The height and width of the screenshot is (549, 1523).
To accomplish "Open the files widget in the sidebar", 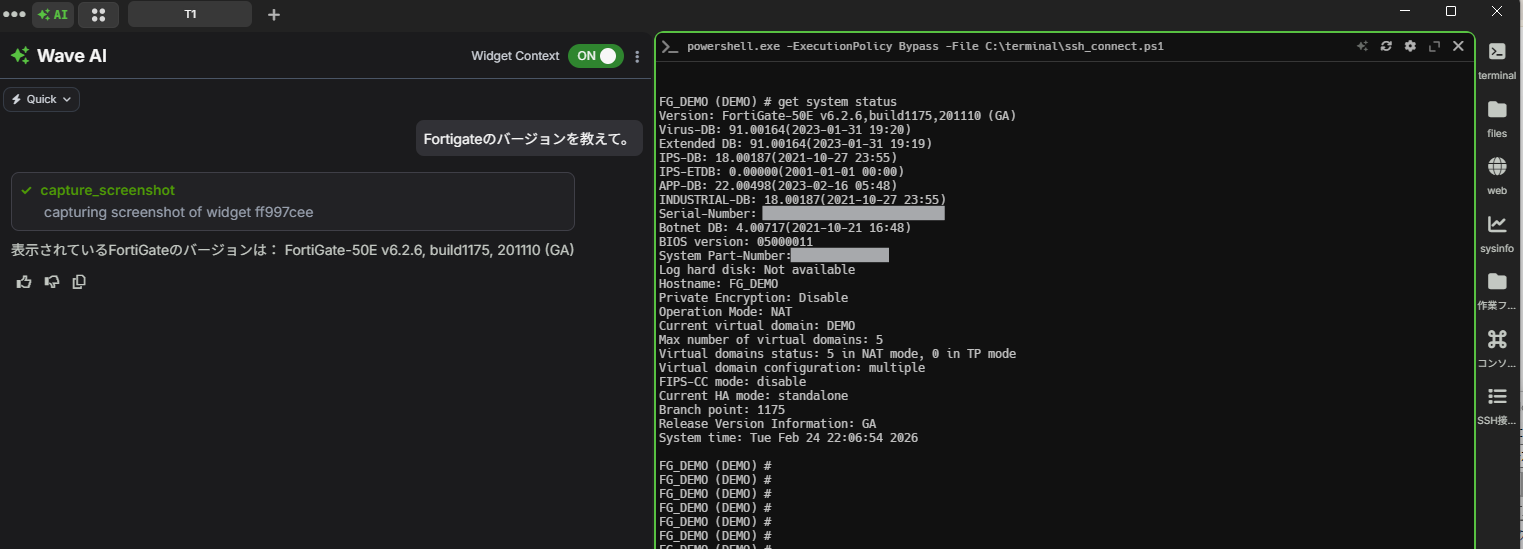I will click(1497, 116).
